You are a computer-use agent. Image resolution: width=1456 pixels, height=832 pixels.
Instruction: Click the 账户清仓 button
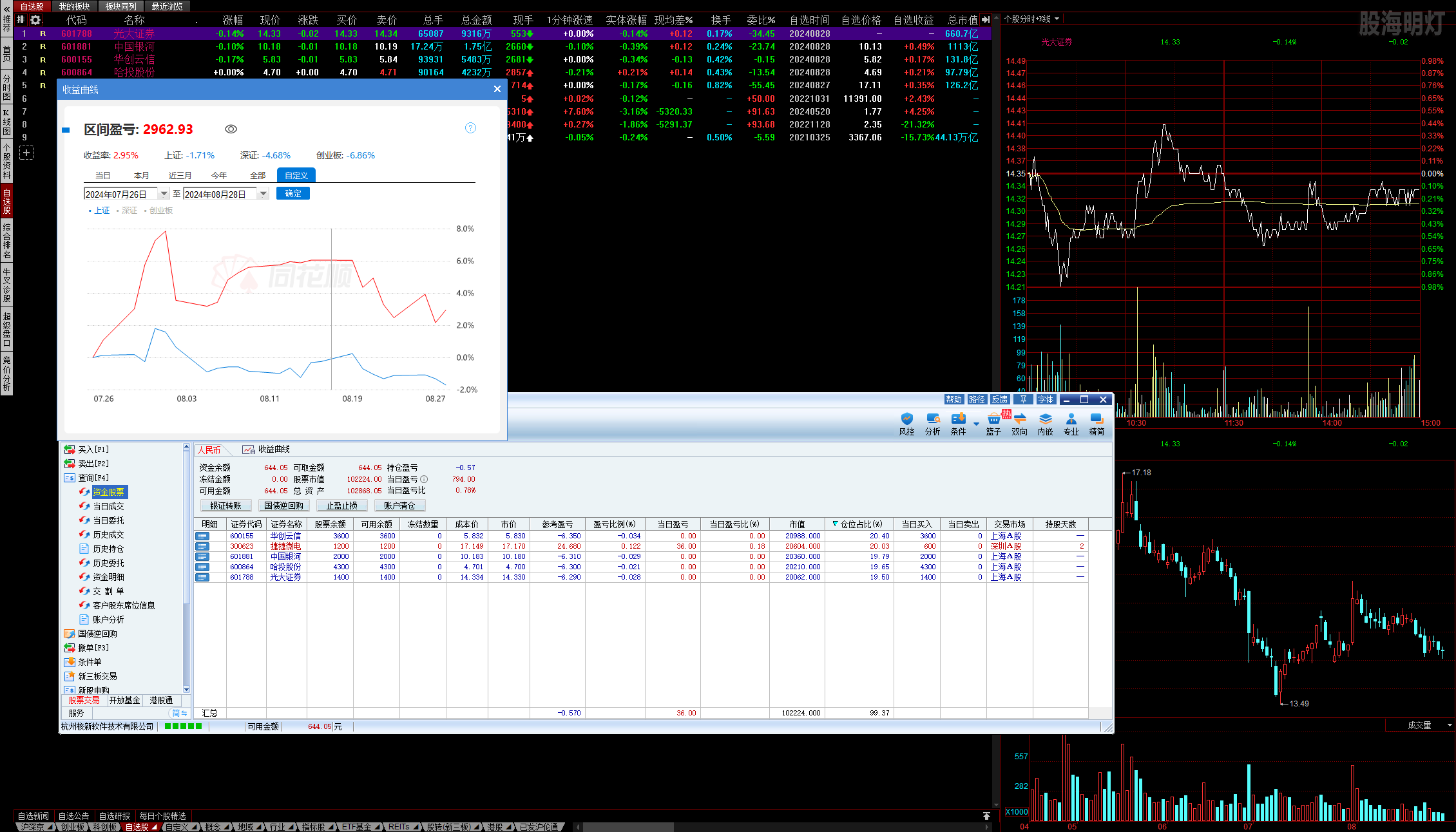point(399,506)
